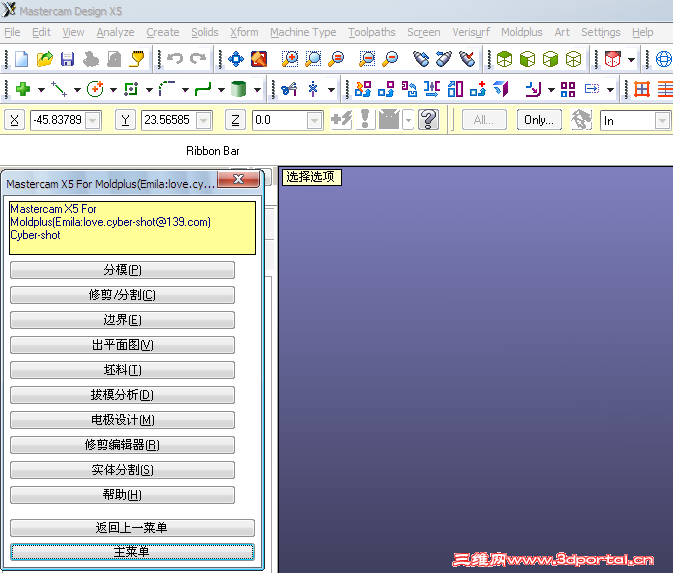Open the Xform menu
Viewport: 673px width, 573px height.
point(244,32)
